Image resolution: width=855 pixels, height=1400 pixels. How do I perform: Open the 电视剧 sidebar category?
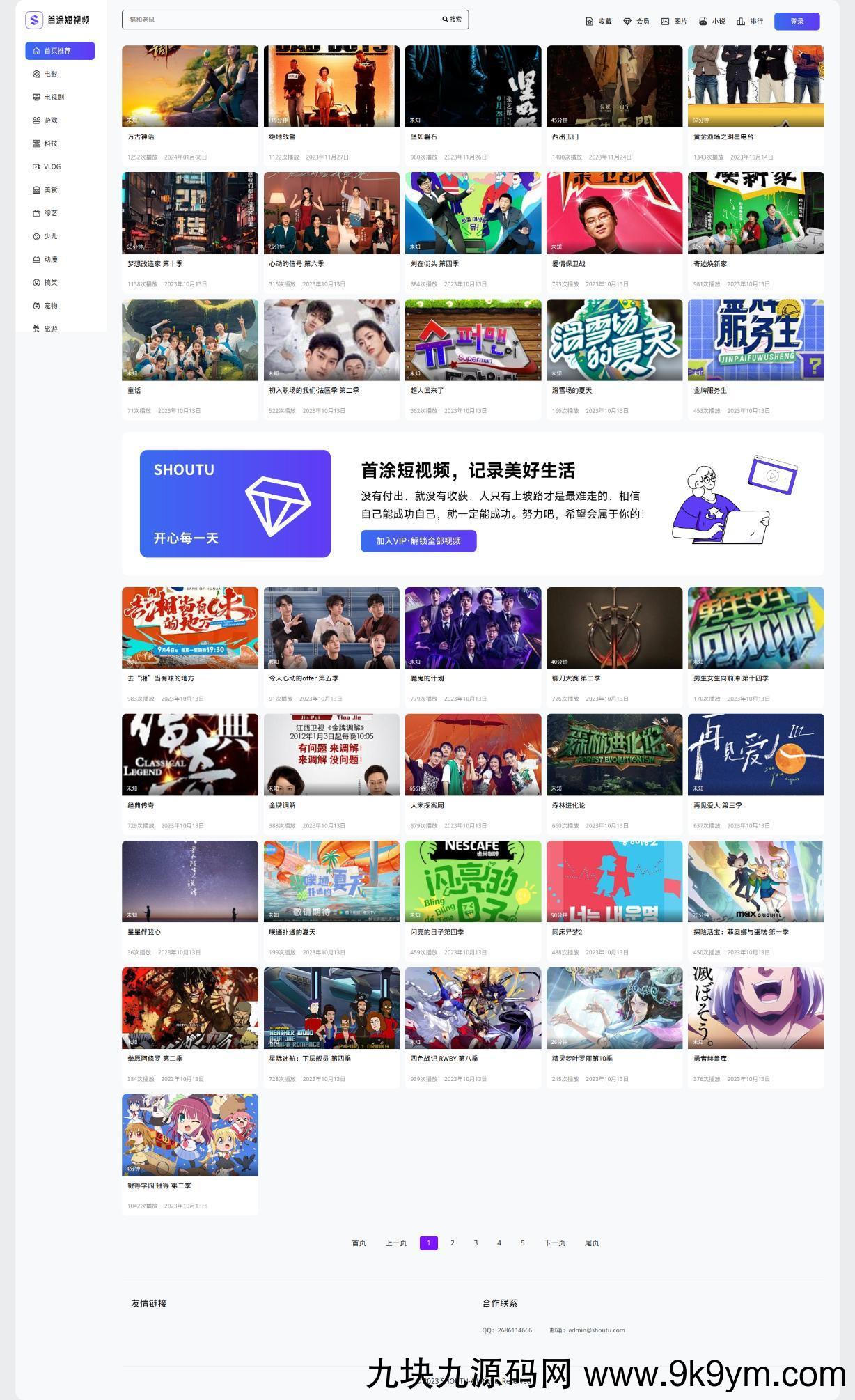click(x=54, y=98)
